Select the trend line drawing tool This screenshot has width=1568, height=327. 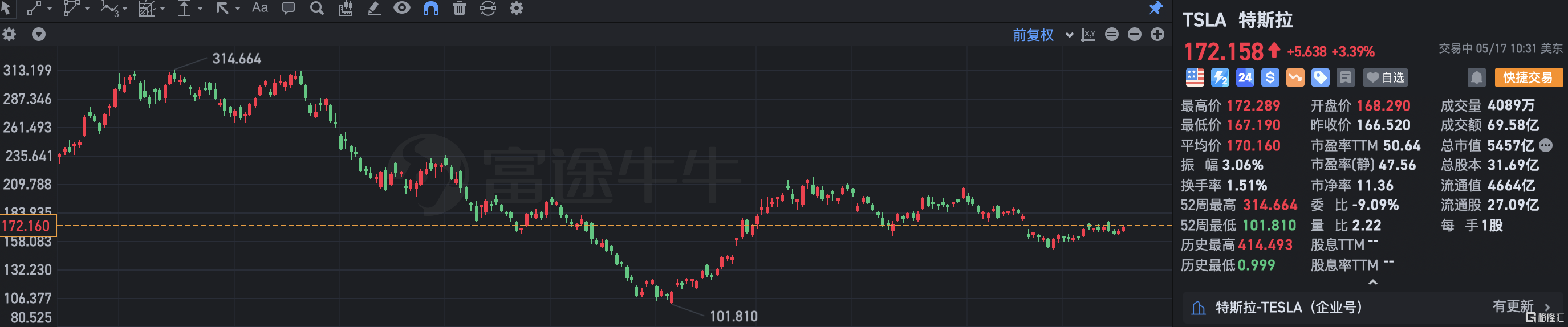coord(34,8)
